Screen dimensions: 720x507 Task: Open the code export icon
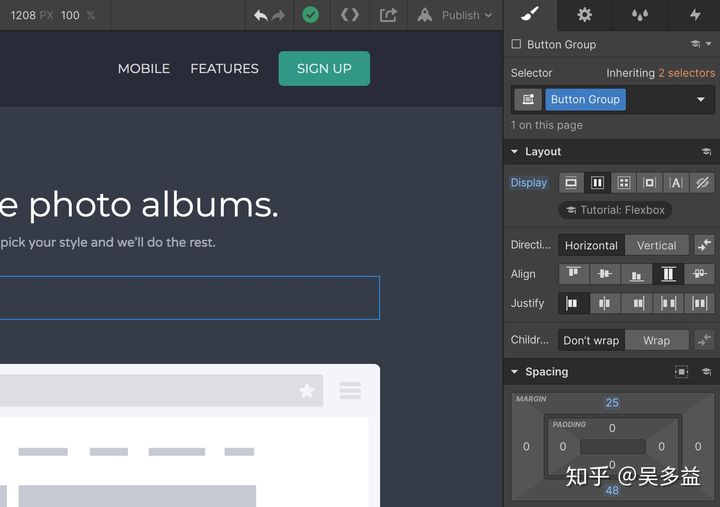[349, 15]
